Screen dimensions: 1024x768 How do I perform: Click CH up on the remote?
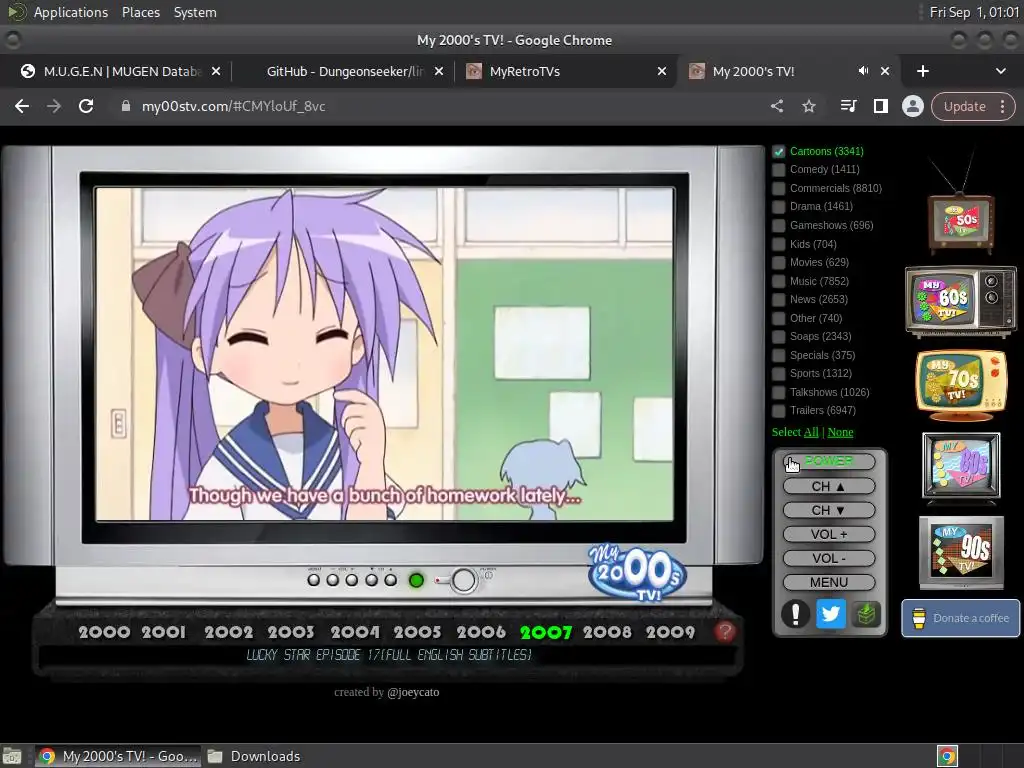pyautogui.click(x=829, y=487)
